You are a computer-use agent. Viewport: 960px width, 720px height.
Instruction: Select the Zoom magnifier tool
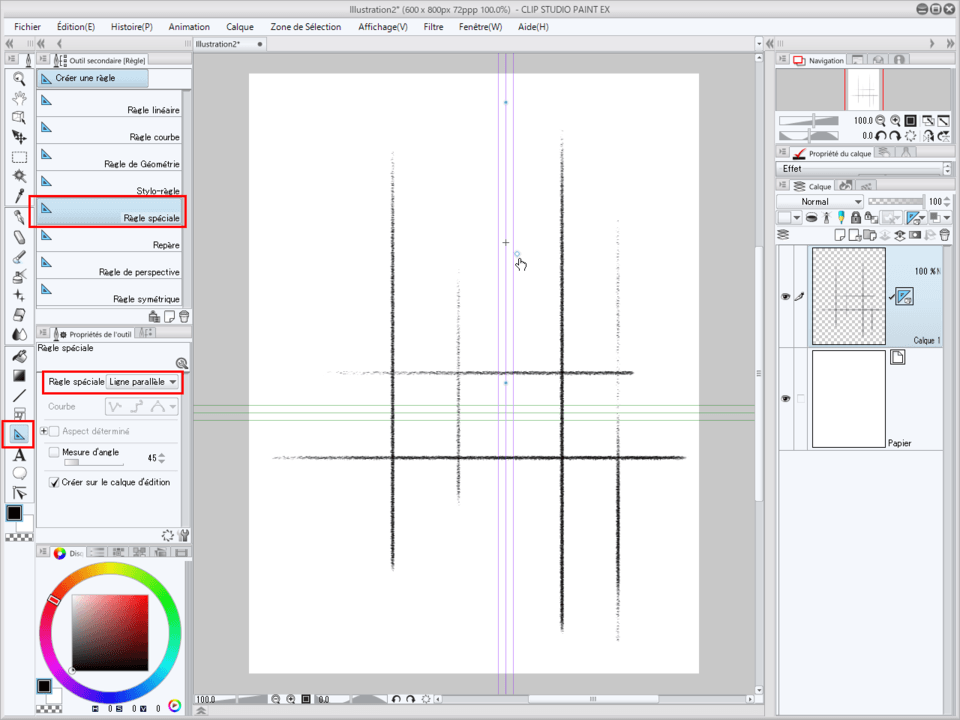tap(19, 78)
